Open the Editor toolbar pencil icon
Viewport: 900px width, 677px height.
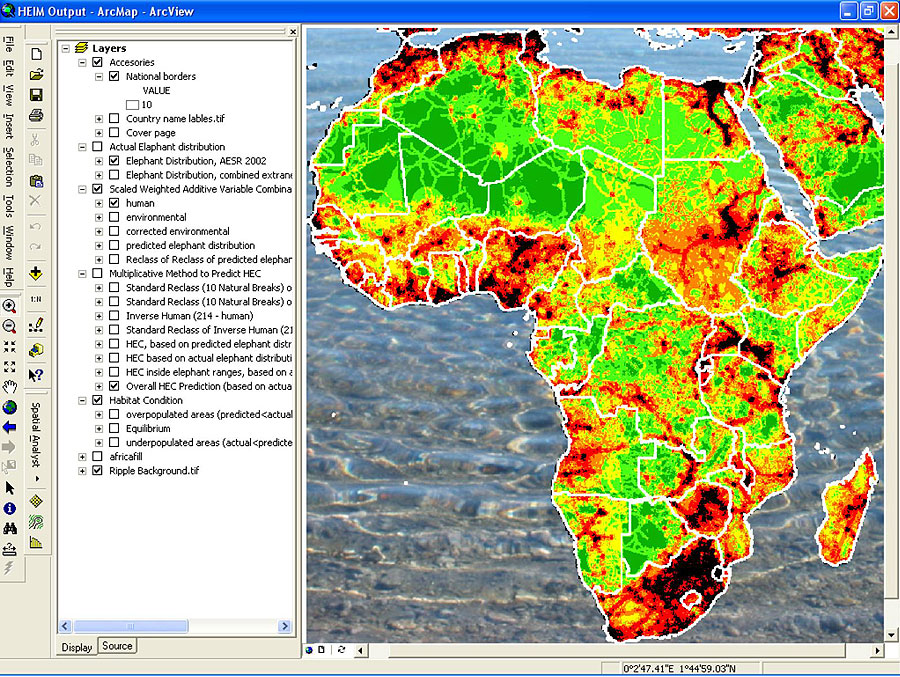point(36,326)
